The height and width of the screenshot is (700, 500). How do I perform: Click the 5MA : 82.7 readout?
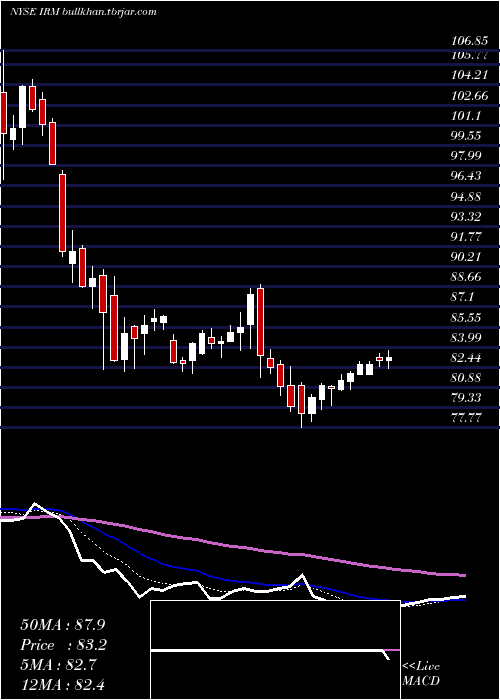click(60, 665)
